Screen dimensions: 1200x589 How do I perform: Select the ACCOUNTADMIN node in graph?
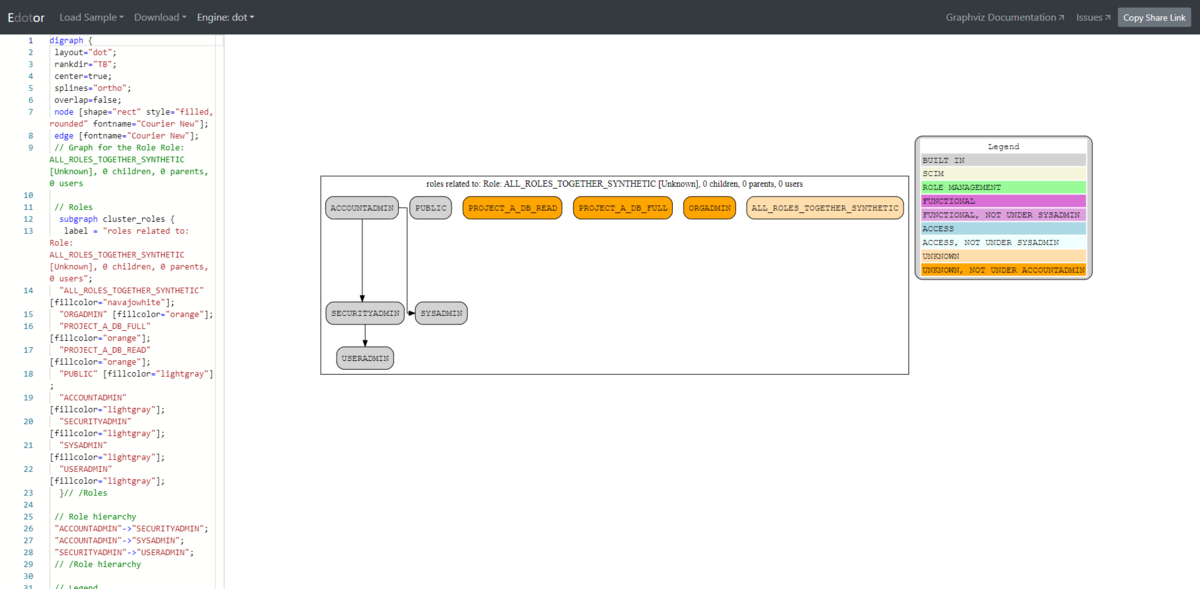[x=362, y=208]
